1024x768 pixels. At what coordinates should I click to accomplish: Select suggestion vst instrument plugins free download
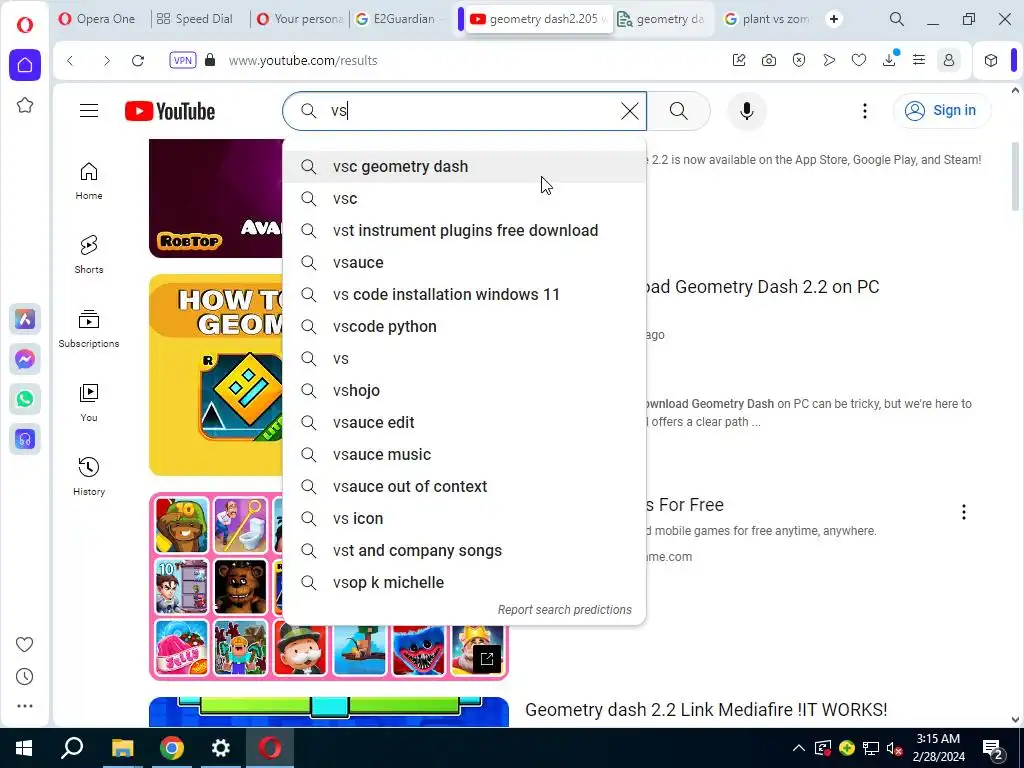click(x=464, y=231)
